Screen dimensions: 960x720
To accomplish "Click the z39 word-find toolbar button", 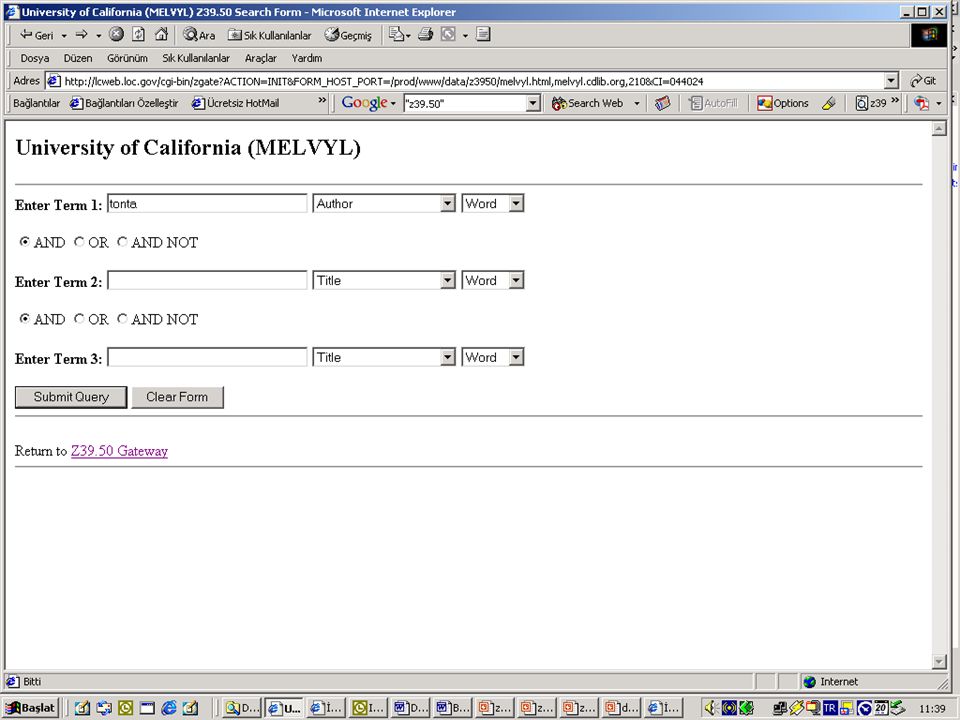I will pyautogui.click(x=871, y=103).
